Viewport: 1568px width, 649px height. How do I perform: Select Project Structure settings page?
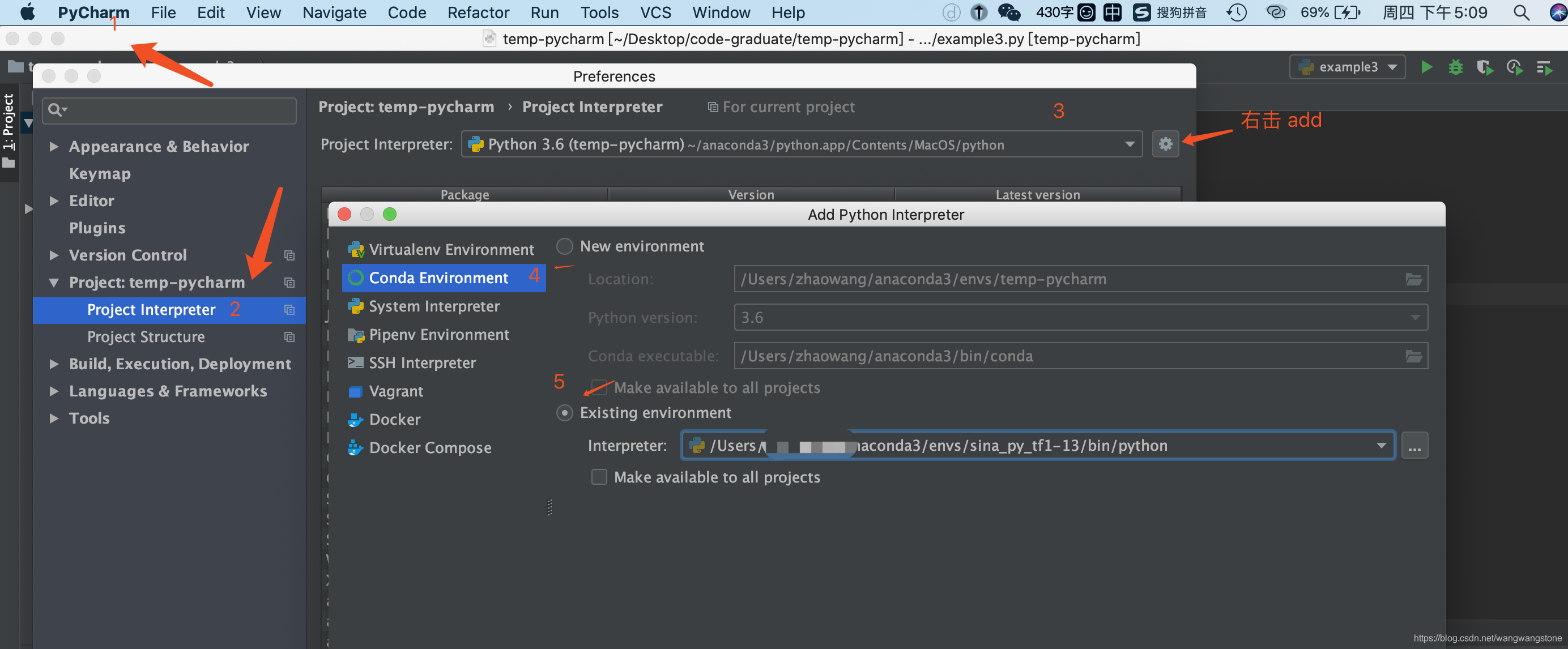click(x=146, y=337)
